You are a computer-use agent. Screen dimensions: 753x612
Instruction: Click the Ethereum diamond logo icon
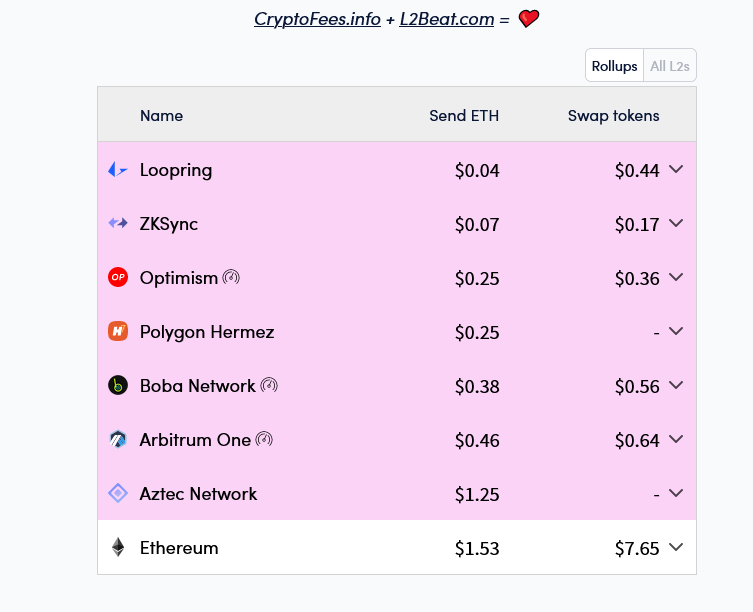tap(118, 547)
